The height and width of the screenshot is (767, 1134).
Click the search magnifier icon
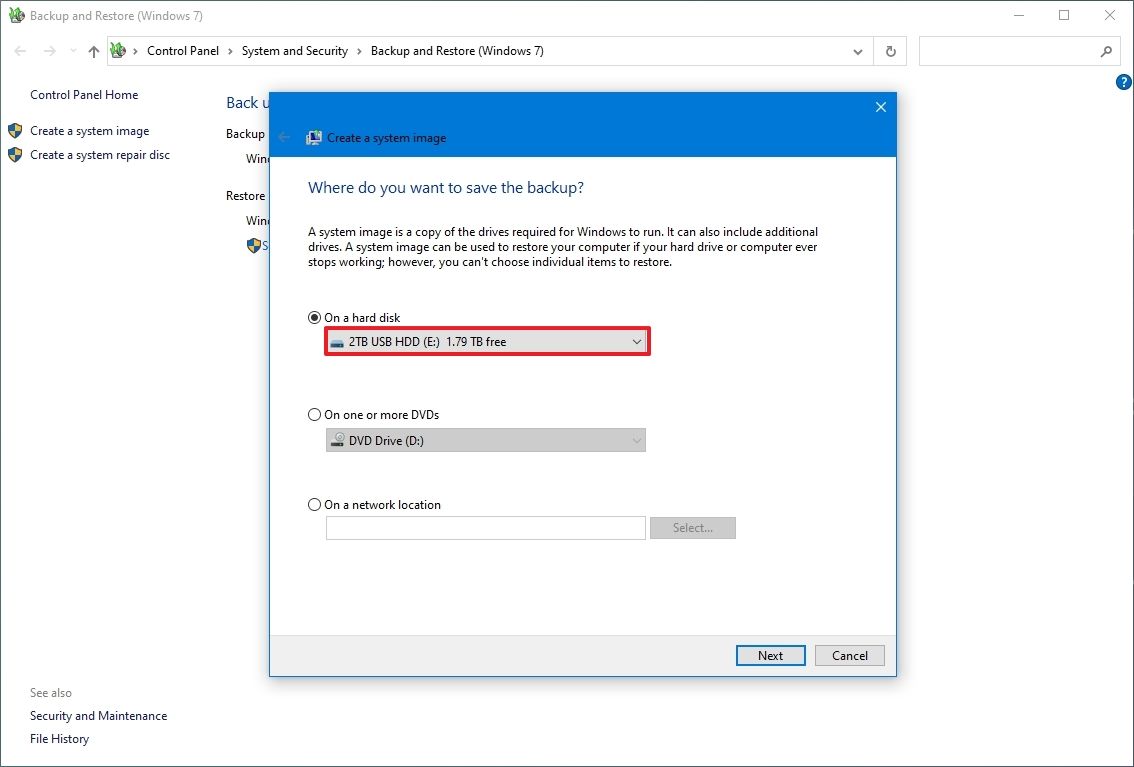[1106, 51]
